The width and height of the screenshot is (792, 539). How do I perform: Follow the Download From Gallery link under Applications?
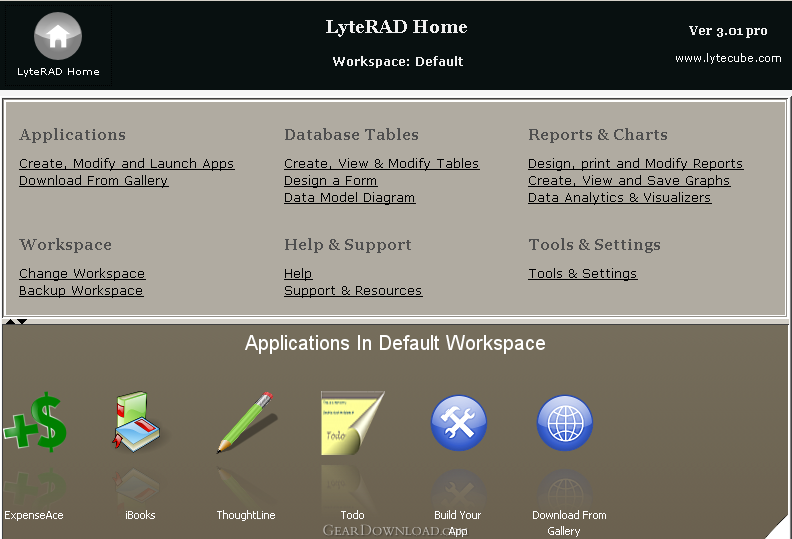pos(93,181)
